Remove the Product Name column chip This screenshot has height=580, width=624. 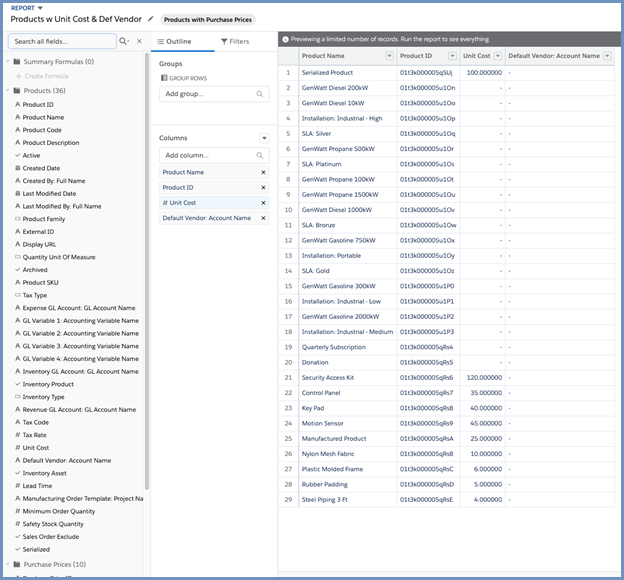click(263, 172)
